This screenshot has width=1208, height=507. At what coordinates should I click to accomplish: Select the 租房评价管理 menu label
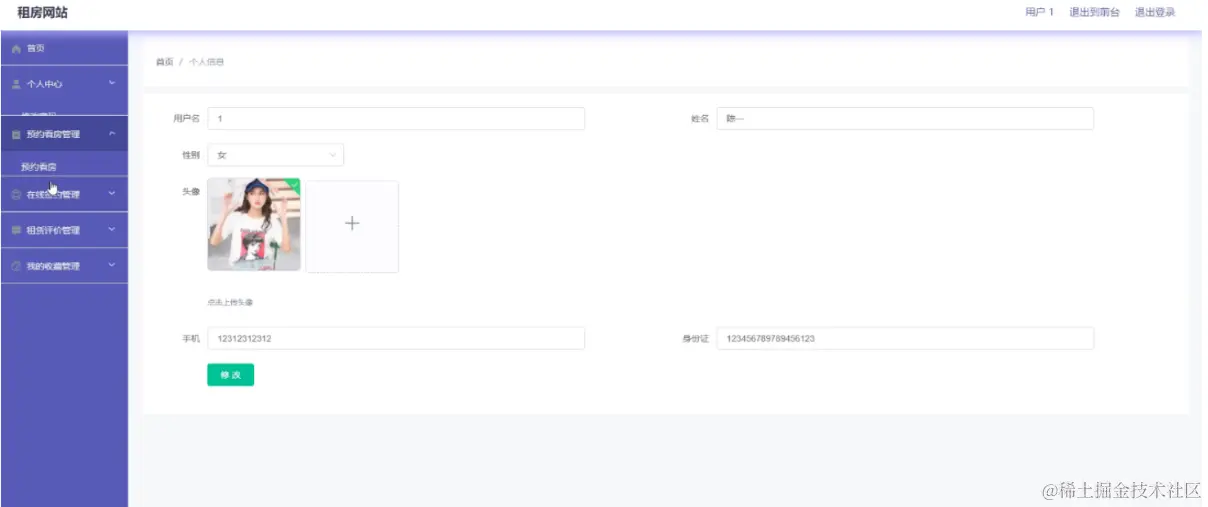pyautogui.click(x=53, y=231)
